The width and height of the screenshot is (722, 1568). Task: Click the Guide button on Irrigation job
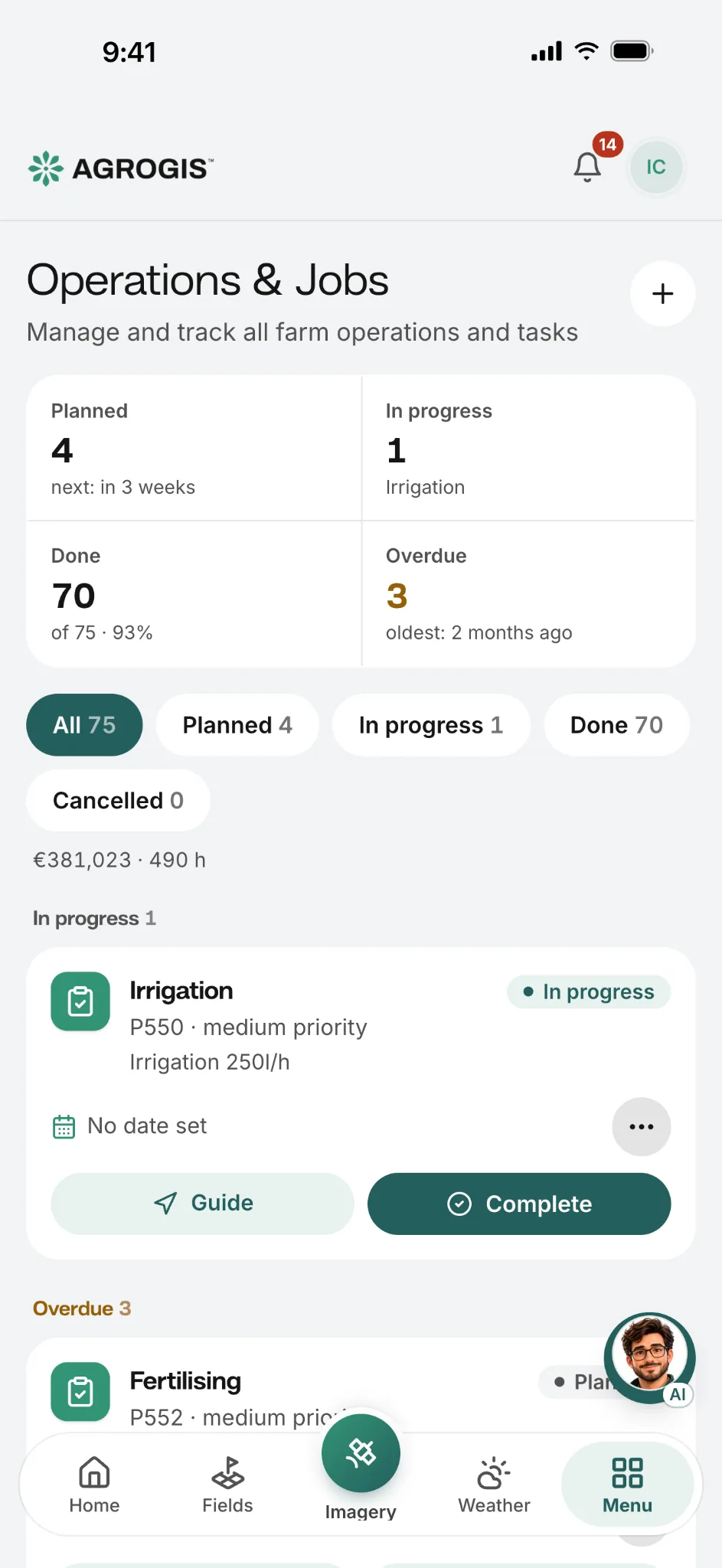202,1204
